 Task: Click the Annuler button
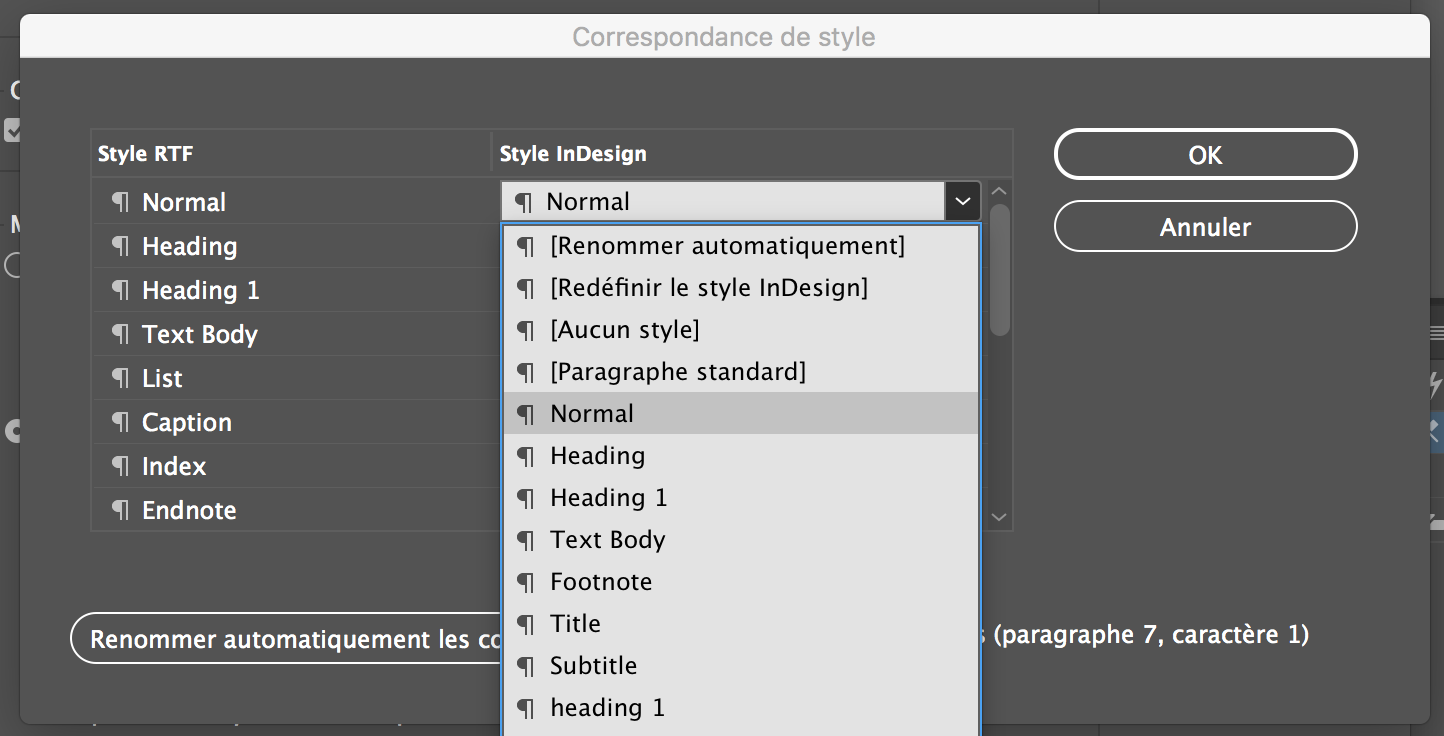click(x=1205, y=227)
